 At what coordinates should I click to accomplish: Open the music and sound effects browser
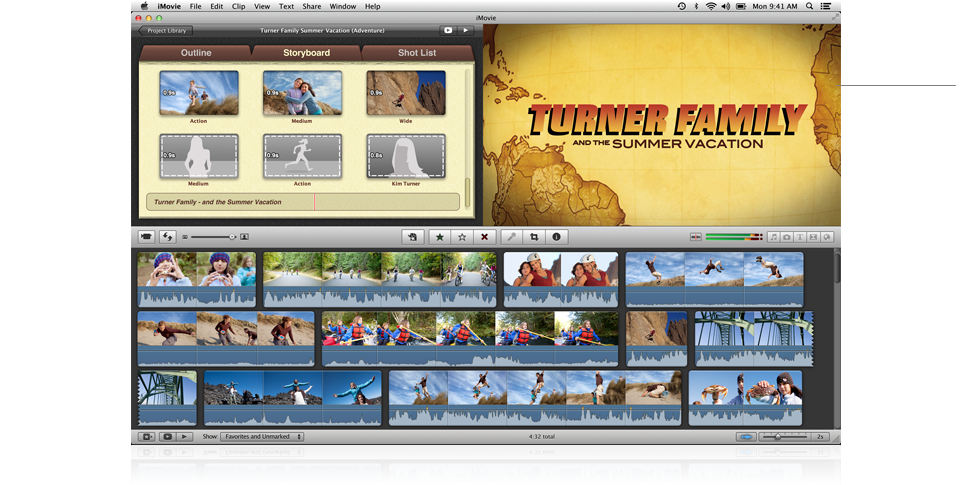[773, 237]
